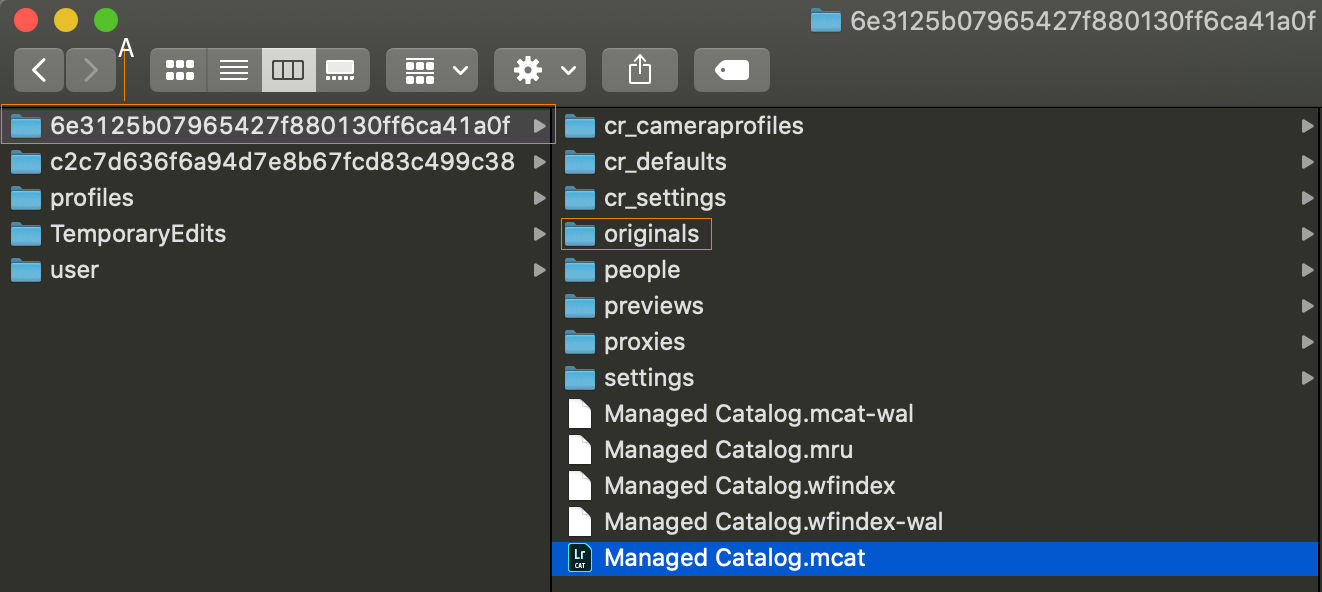Screen dimensions: 1322x592
Task: Select the TemporaryEdits folder in the sidebar
Action: (x=137, y=233)
